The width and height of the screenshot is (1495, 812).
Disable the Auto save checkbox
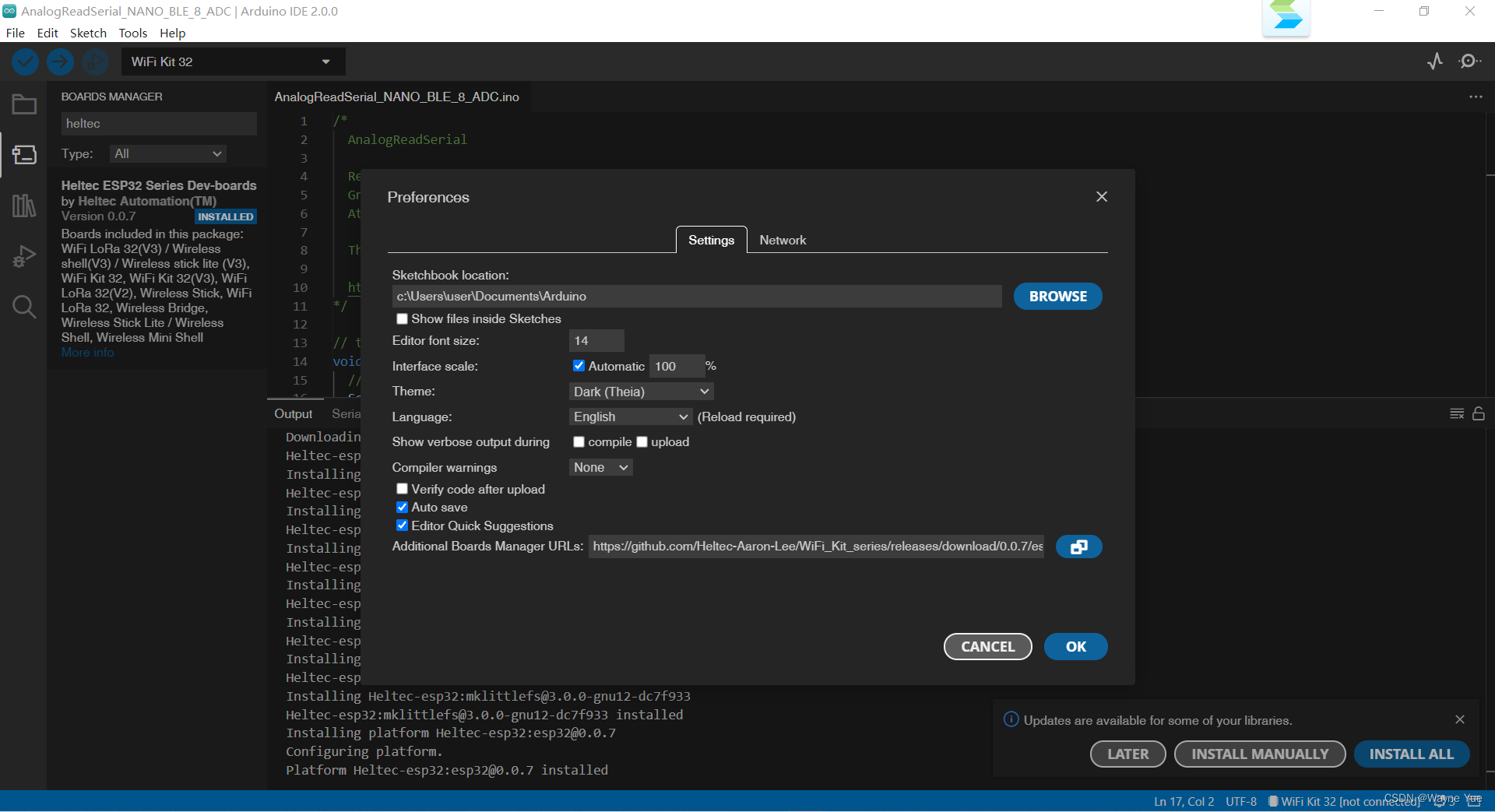(x=402, y=507)
